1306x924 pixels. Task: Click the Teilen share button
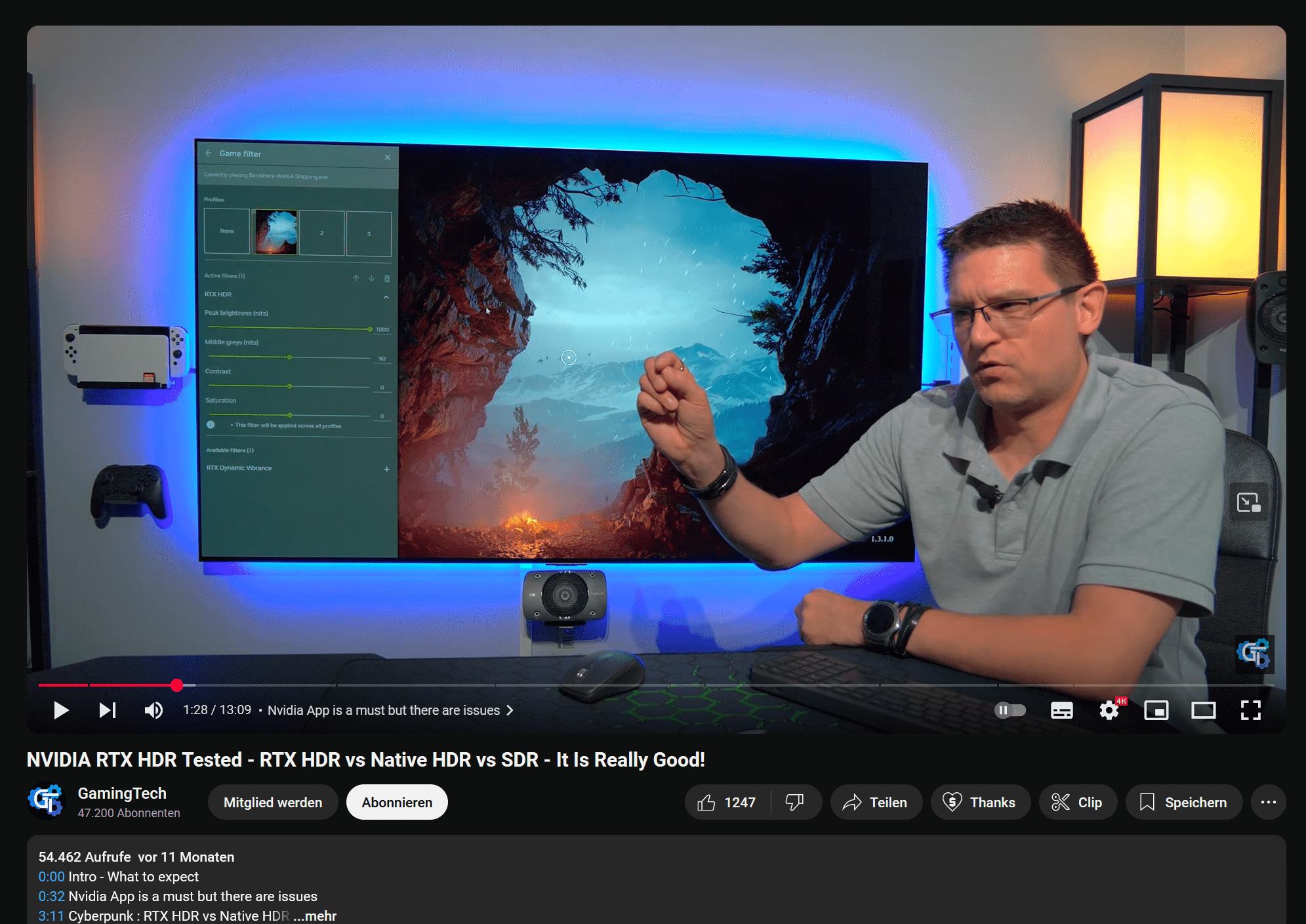click(x=876, y=802)
